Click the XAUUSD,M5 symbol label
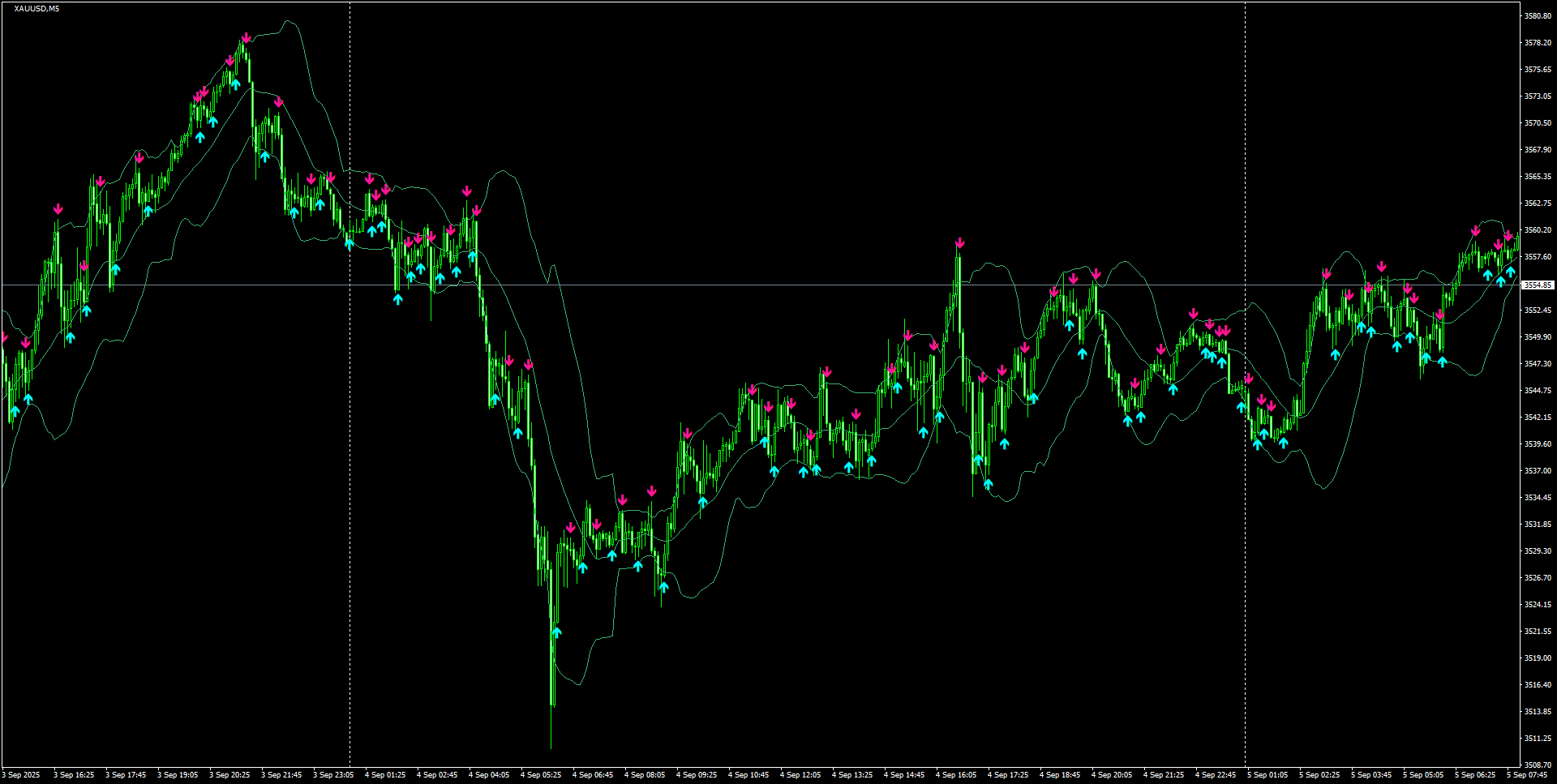 point(36,6)
